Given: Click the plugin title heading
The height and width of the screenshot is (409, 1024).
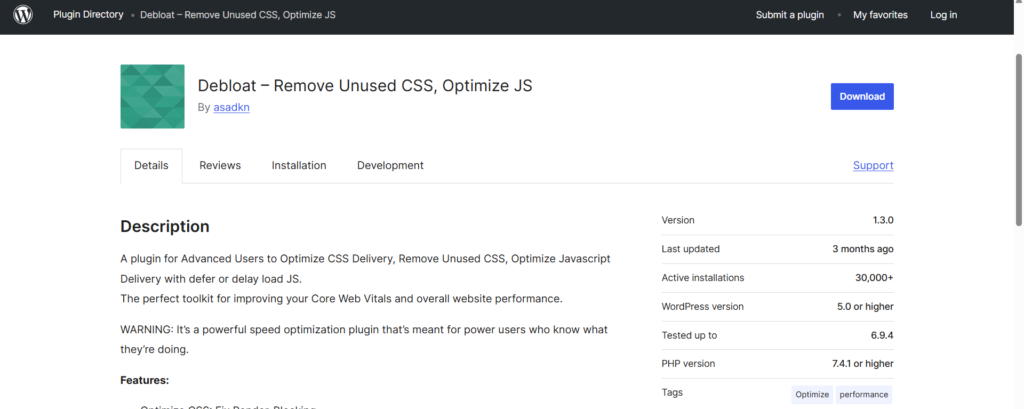Looking at the screenshot, I should click(x=365, y=86).
